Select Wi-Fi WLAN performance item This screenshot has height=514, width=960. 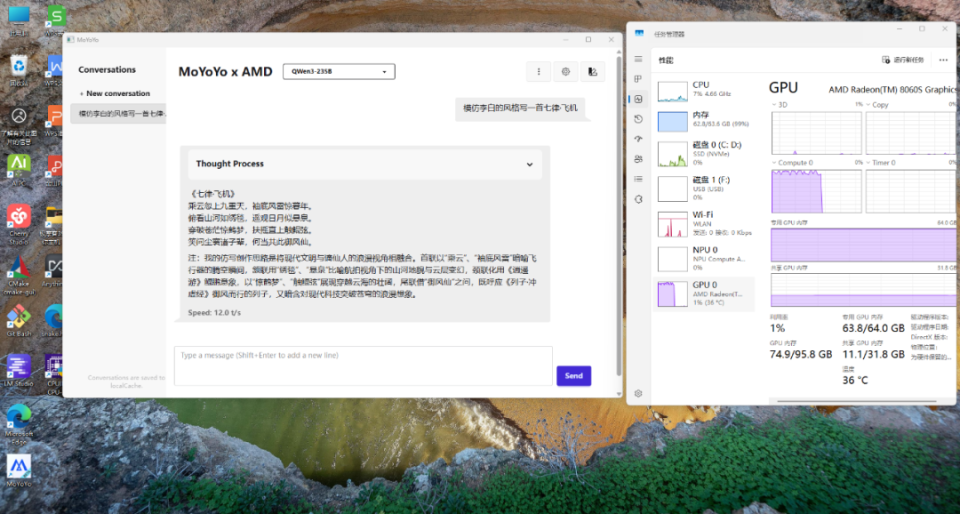pyautogui.click(x=704, y=223)
